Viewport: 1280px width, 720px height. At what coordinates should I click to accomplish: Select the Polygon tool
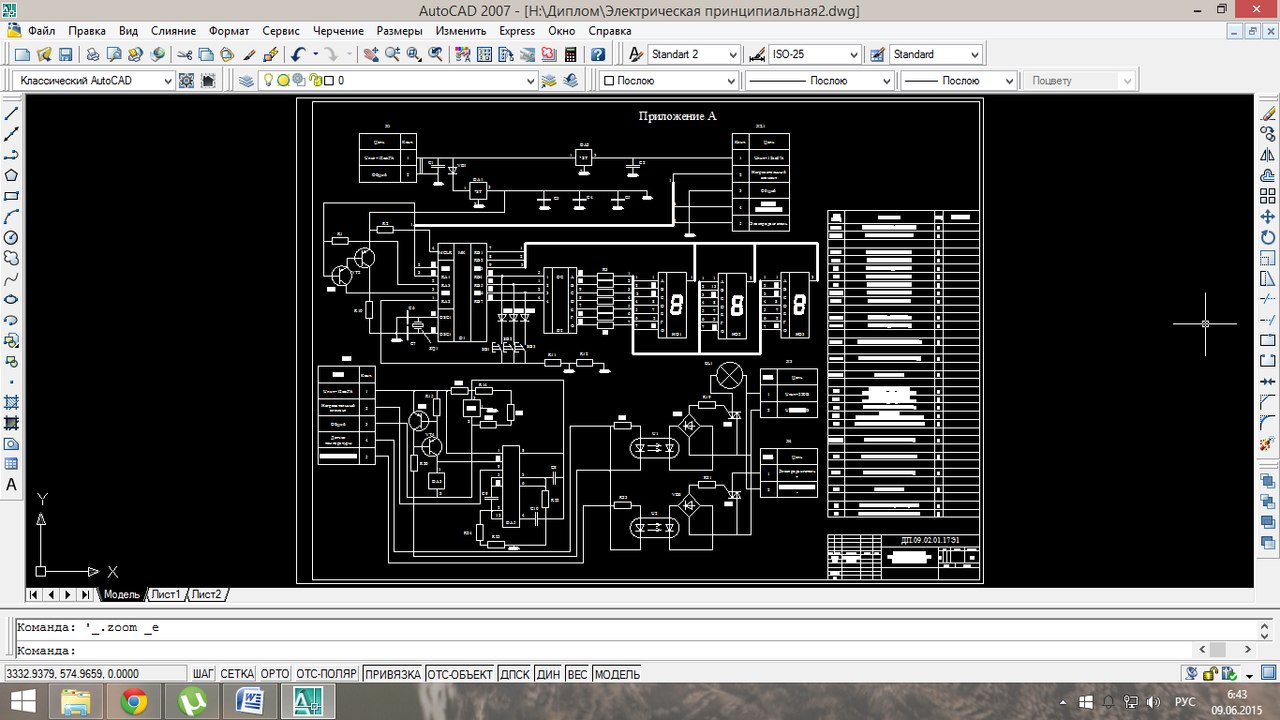pos(12,175)
